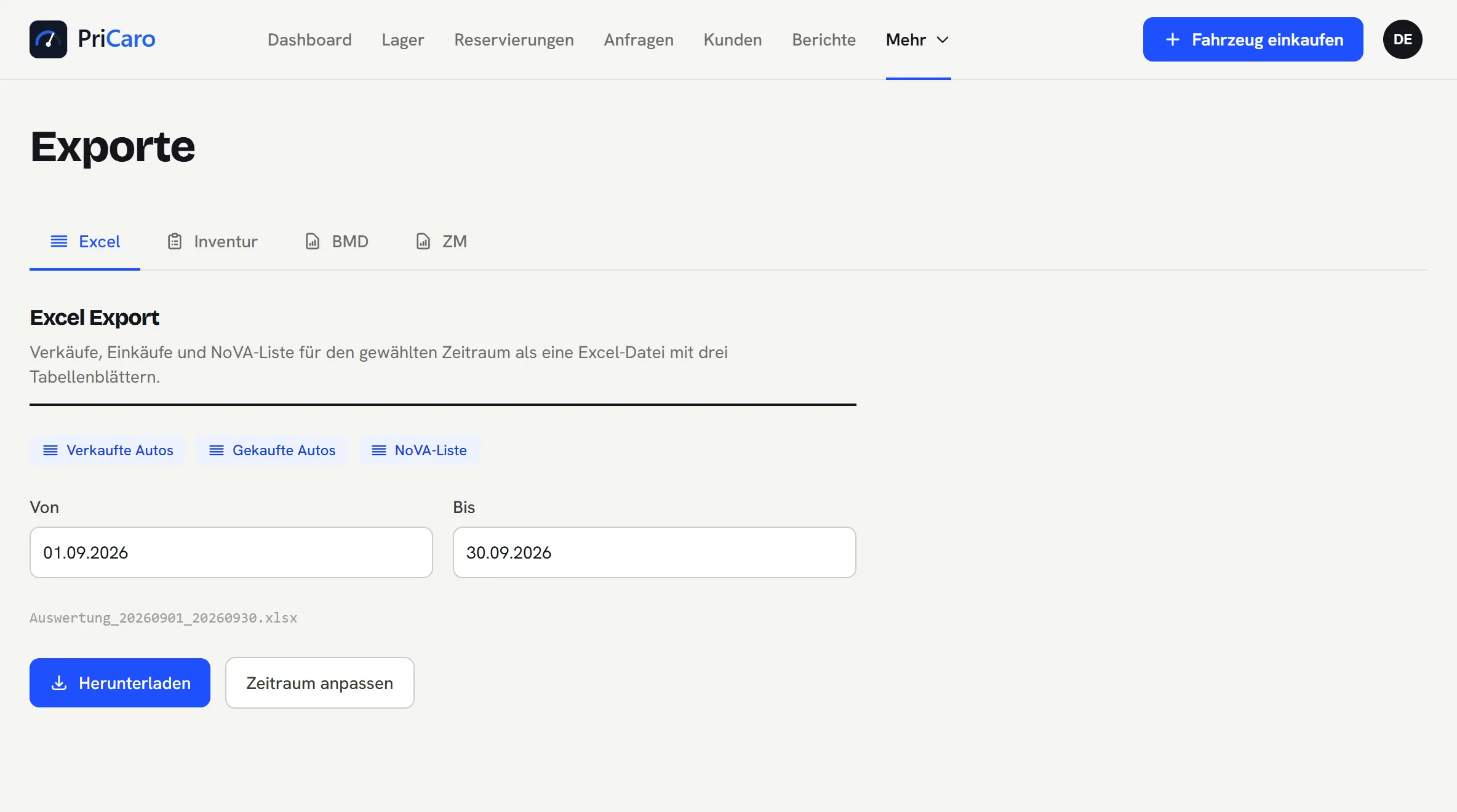Click the chevron next to Mehr
This screenshot has height=812, width=1457.
tap(943, 40)
